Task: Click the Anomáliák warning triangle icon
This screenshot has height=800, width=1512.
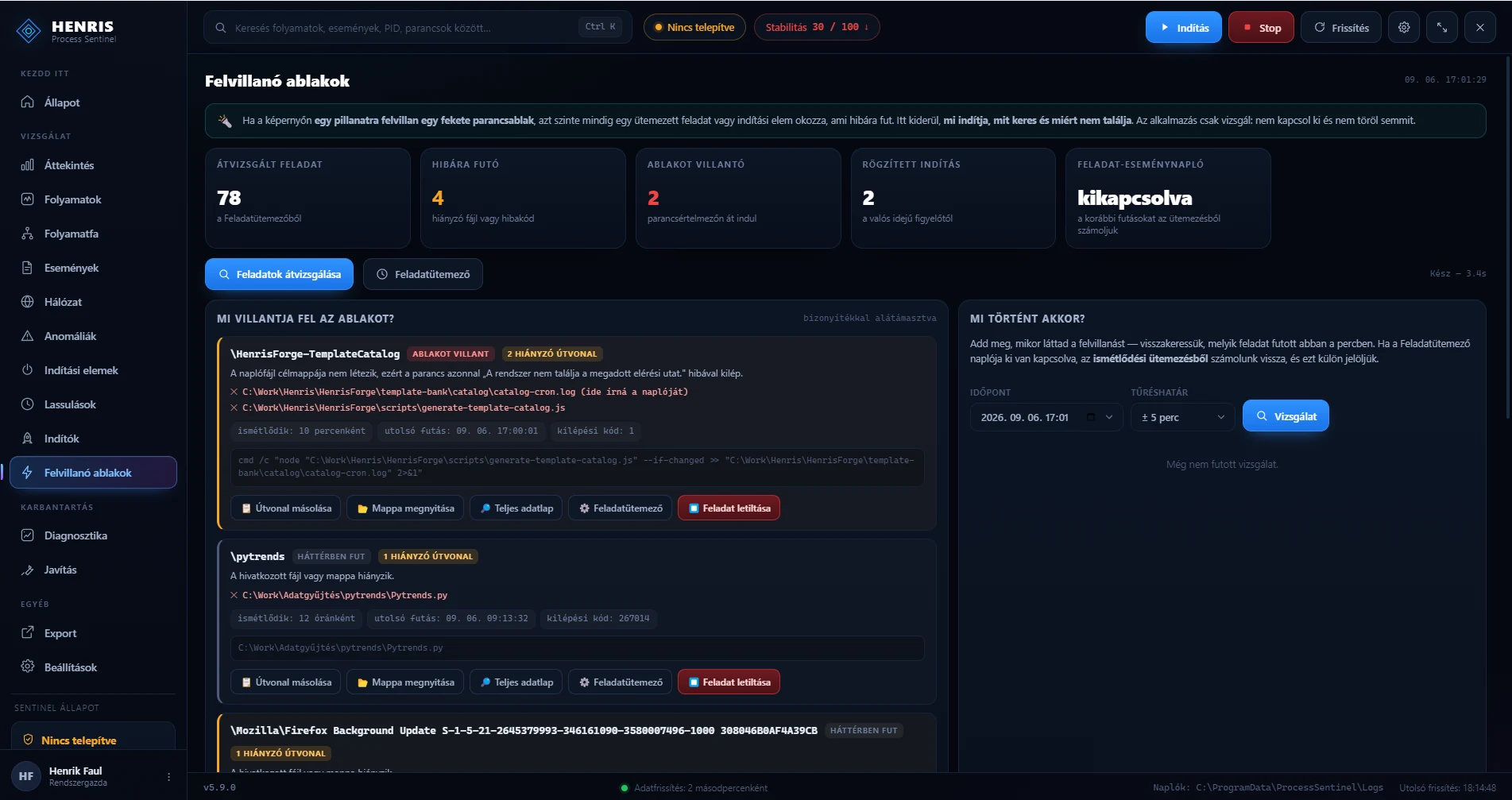Action: point(28,336)
